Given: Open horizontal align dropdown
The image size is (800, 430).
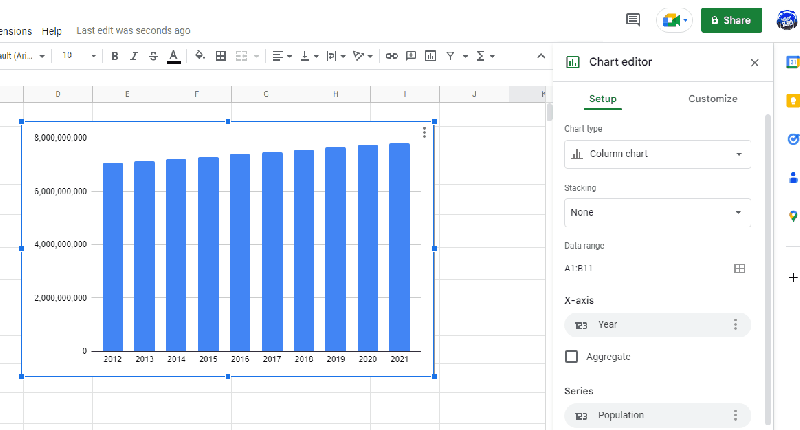Looking at the screenshot, I should 282,56.
